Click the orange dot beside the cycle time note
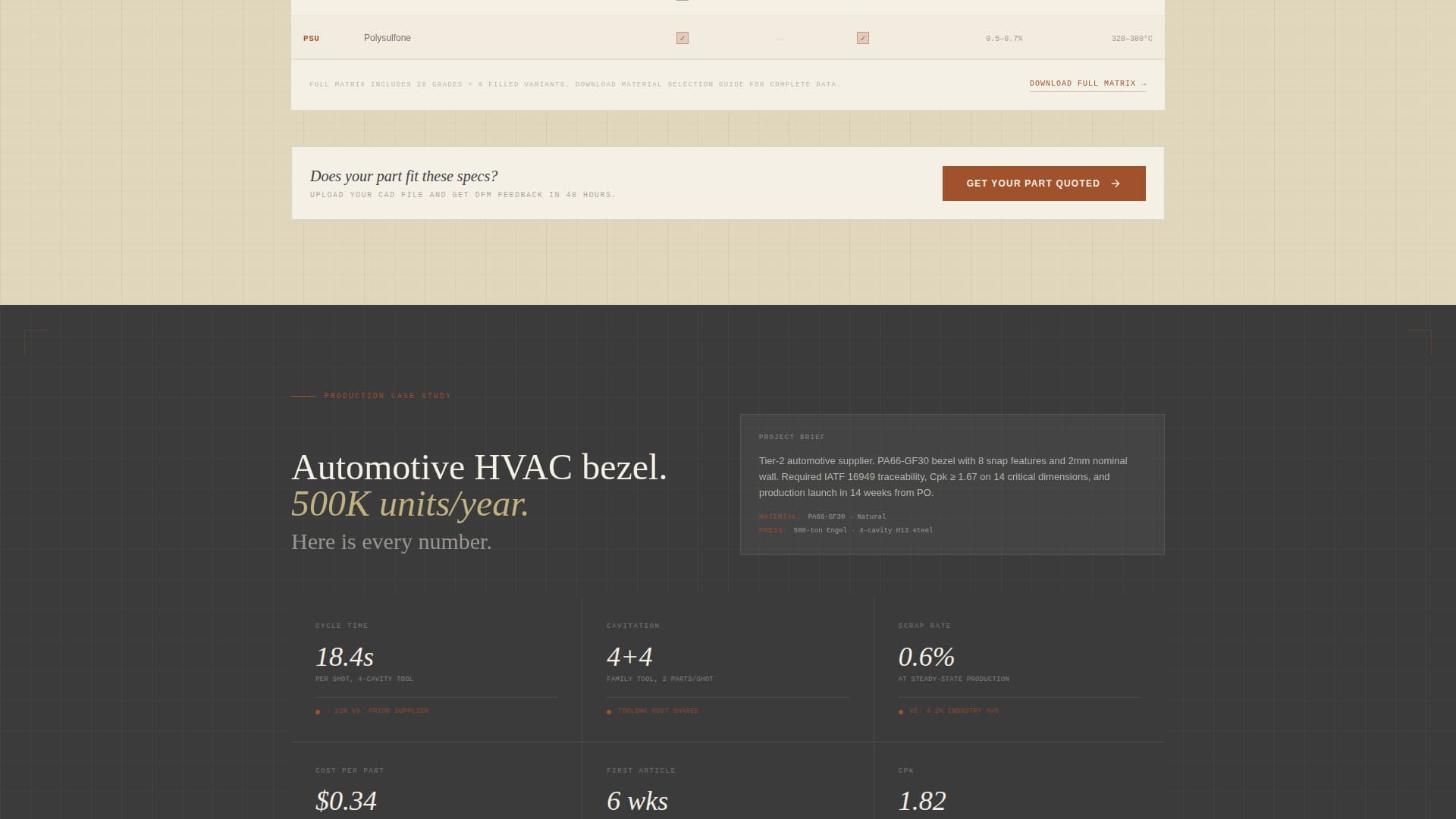This screenshot has height=819, width=1456. tap(317, 711)
